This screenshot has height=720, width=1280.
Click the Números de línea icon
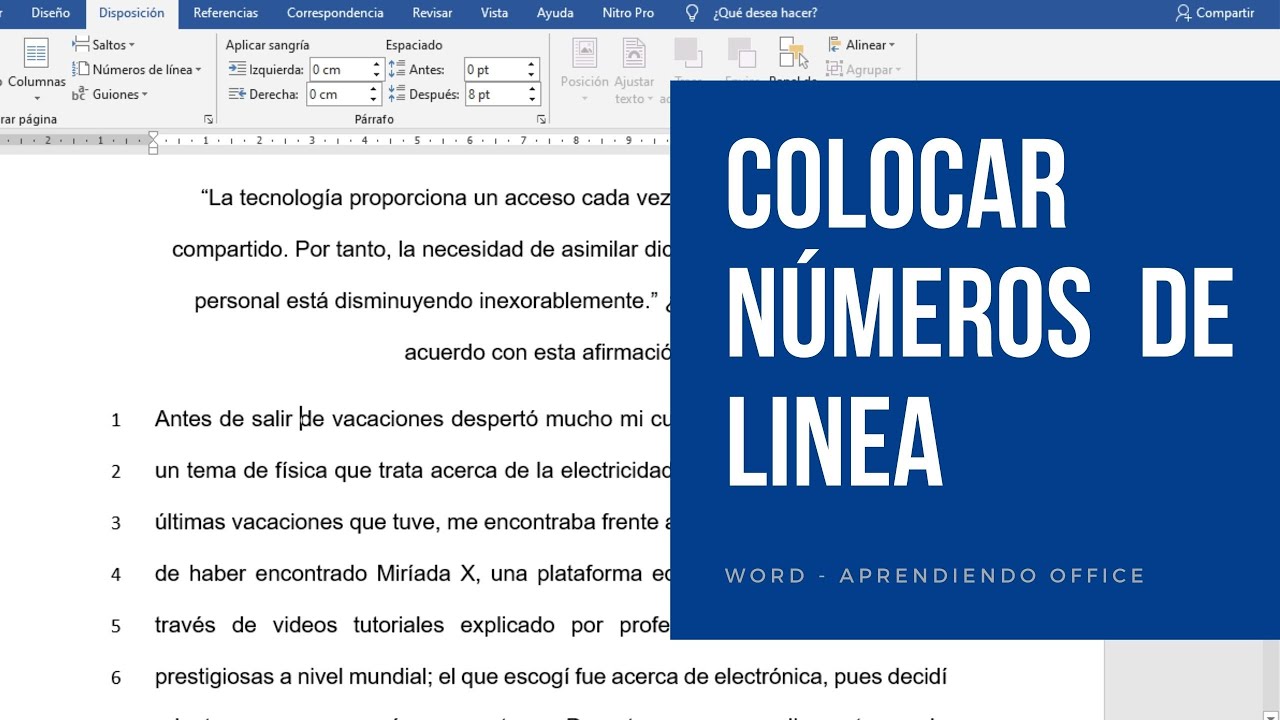[81, 70]
